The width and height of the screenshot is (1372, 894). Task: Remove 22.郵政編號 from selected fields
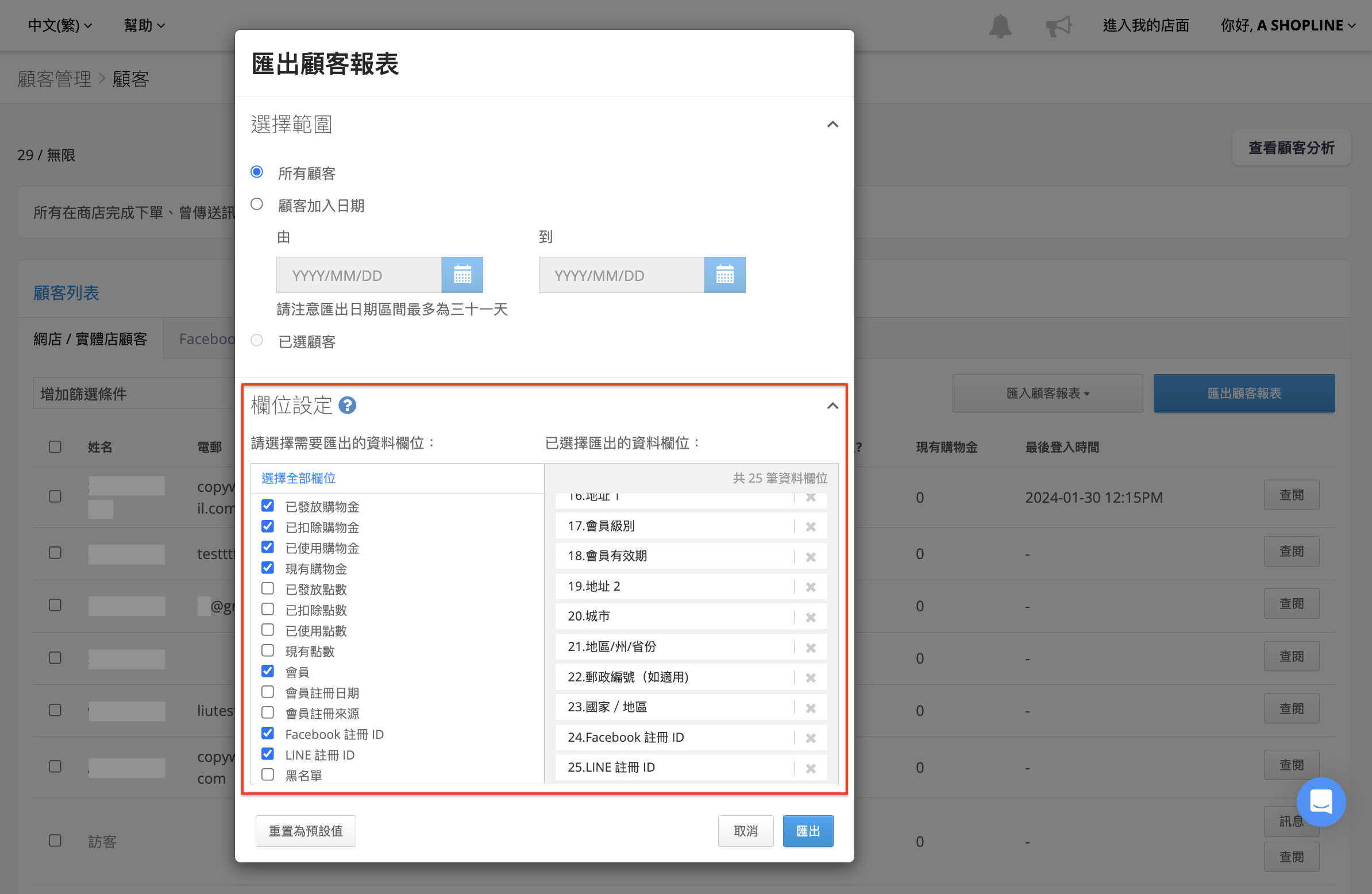811,677
